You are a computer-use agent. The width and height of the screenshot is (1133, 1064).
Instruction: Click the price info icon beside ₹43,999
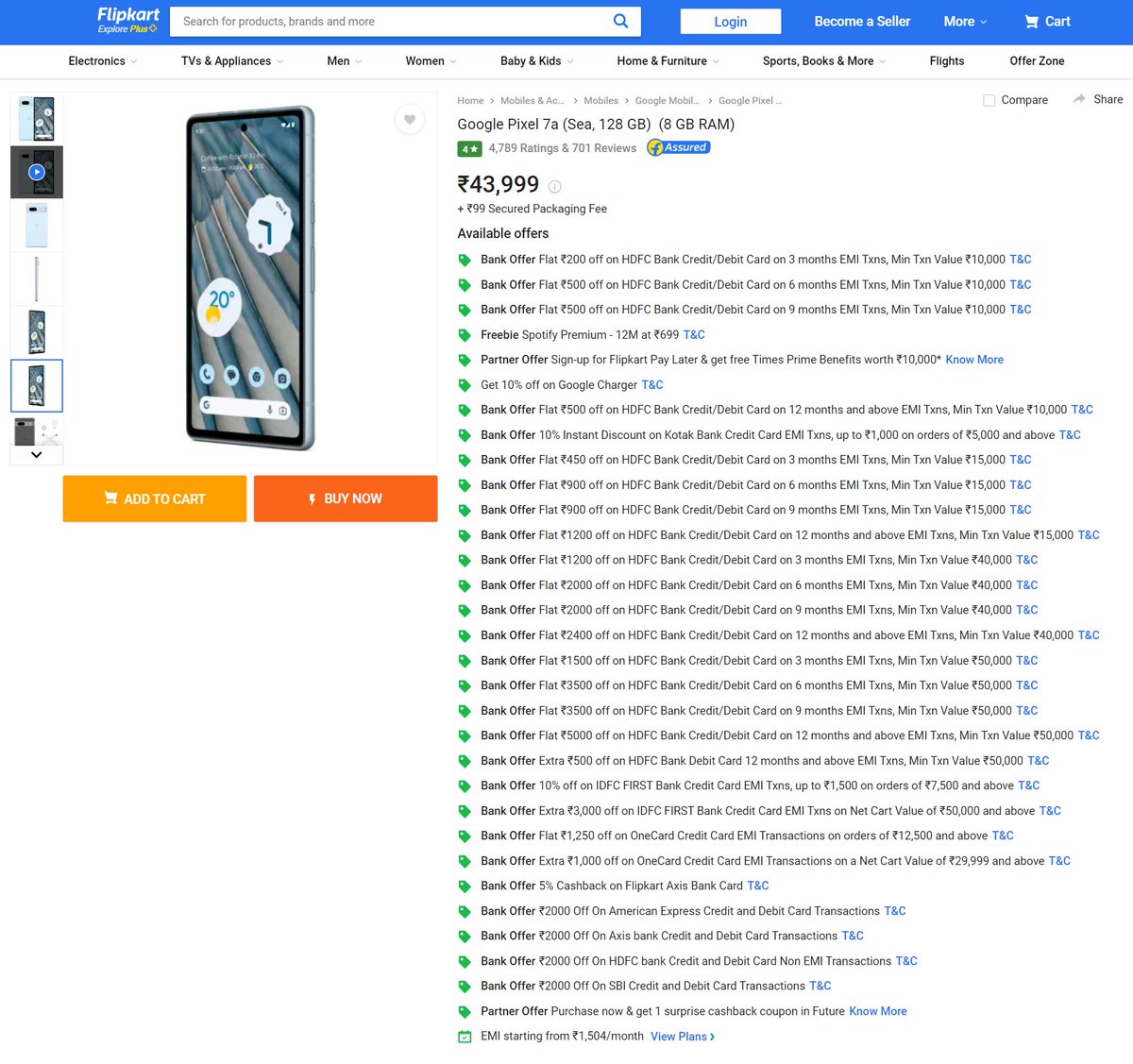coord(555,187)
